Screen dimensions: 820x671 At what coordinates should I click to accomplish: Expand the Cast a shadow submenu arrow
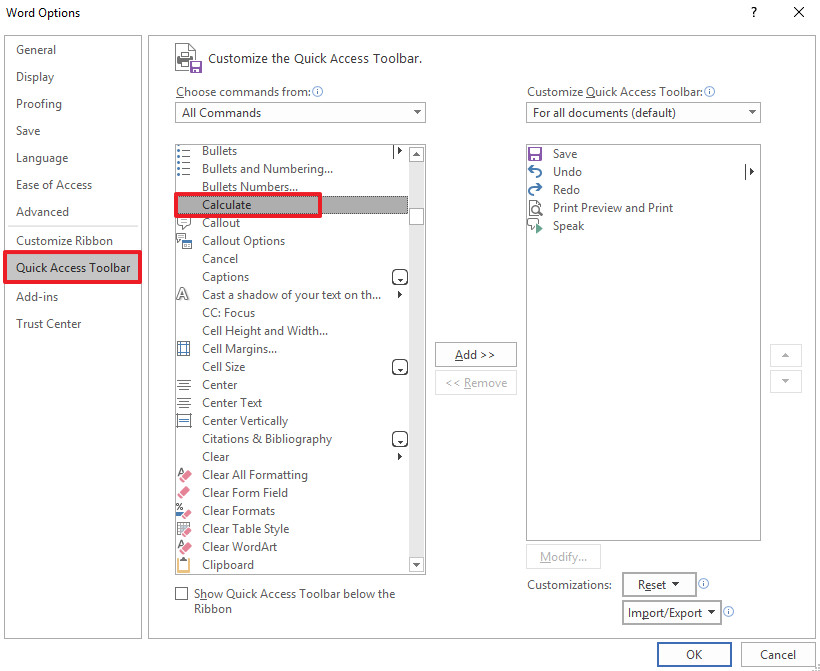(x=400, y=295)
